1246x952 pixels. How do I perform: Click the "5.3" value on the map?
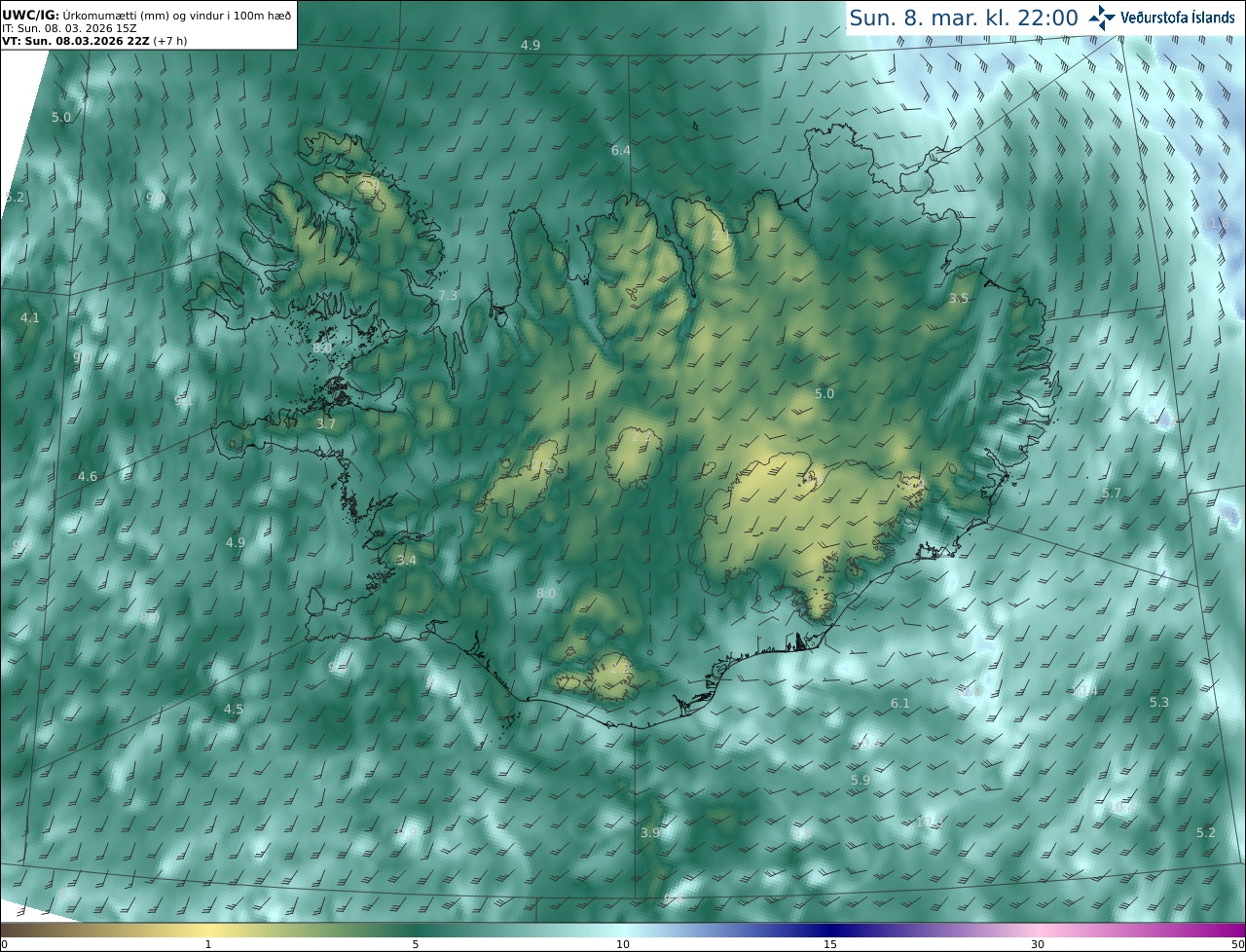(1159, 702)
